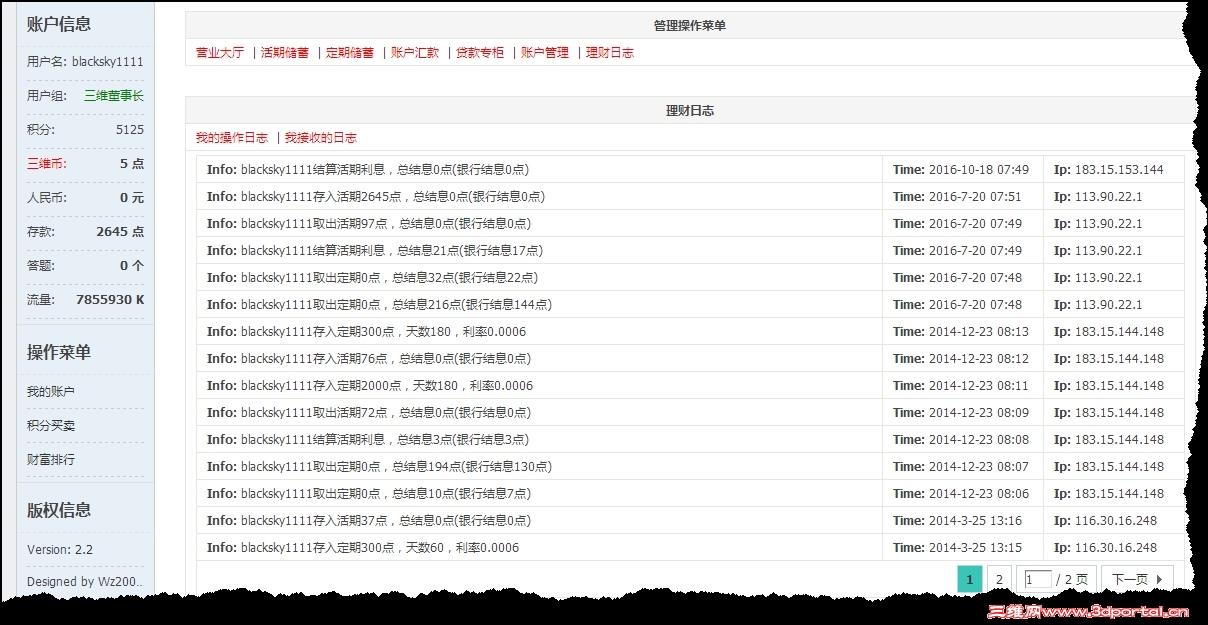Open the 理财日志 menu link
1208x625 pixels.
click(610, 53)
